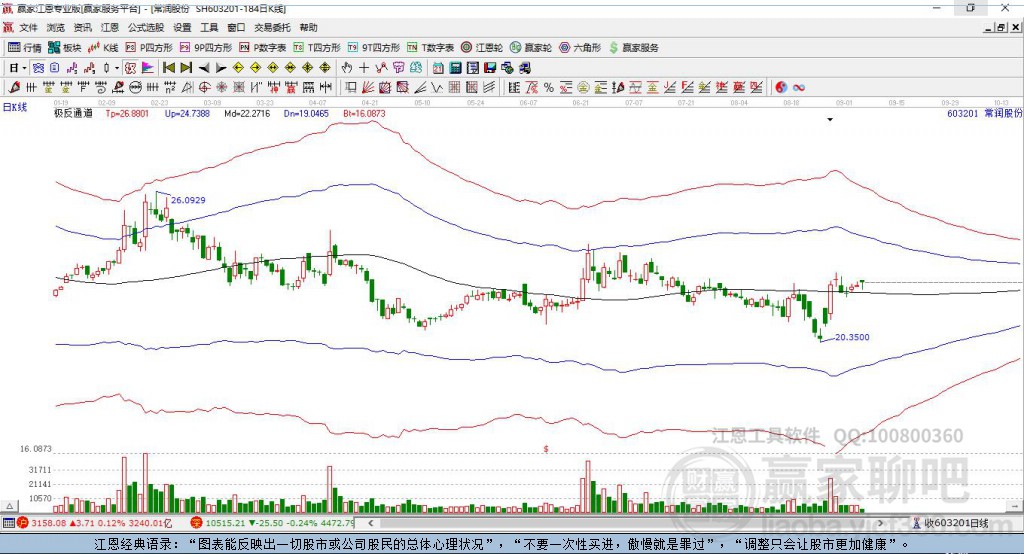This screenshot has width=1024, height=554.
Task: Open the 浏览 menu
Action: [56, 27]
